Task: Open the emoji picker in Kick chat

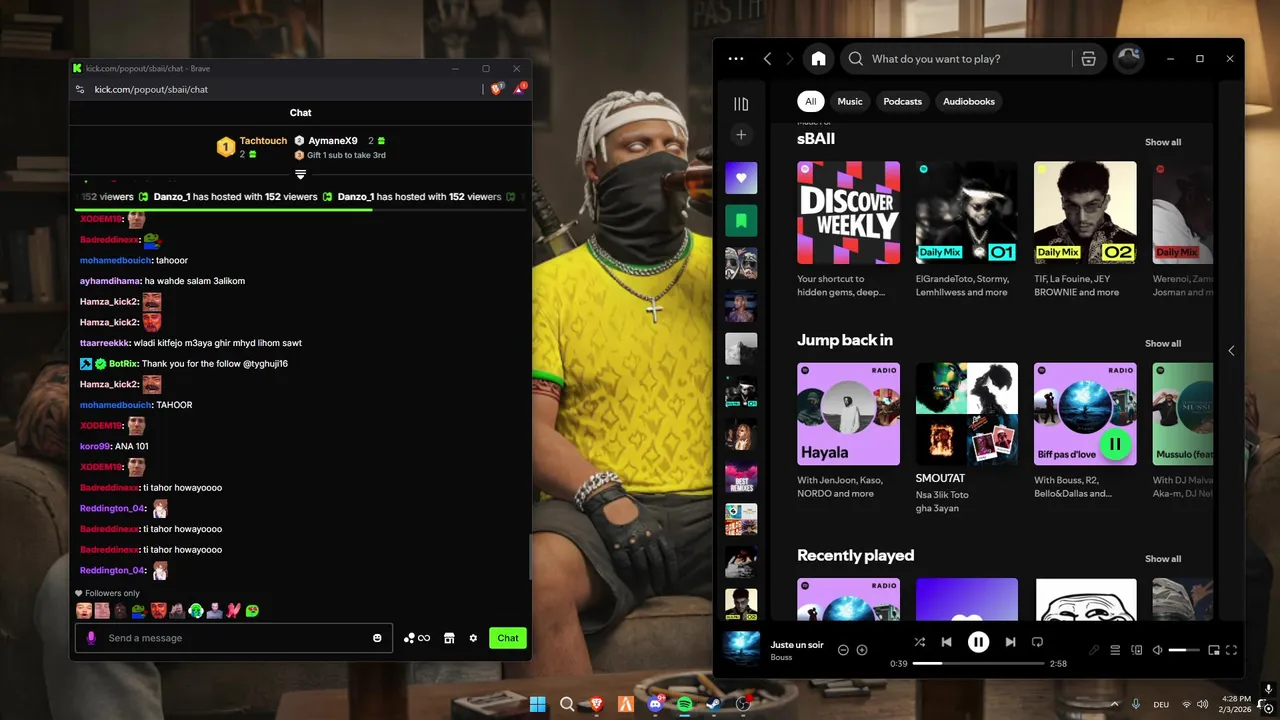Action: click(x=377, y=638)
